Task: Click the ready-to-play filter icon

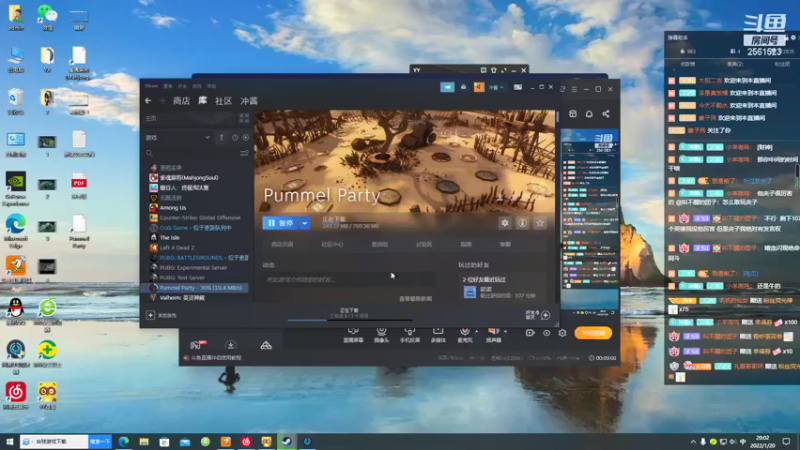Action: [246, 137]
